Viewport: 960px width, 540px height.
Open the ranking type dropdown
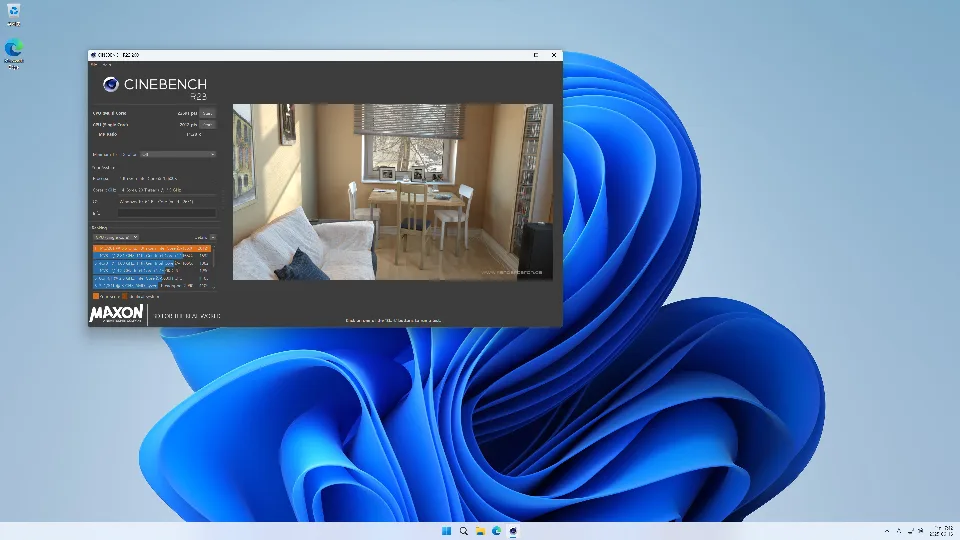tap(116, 237)
